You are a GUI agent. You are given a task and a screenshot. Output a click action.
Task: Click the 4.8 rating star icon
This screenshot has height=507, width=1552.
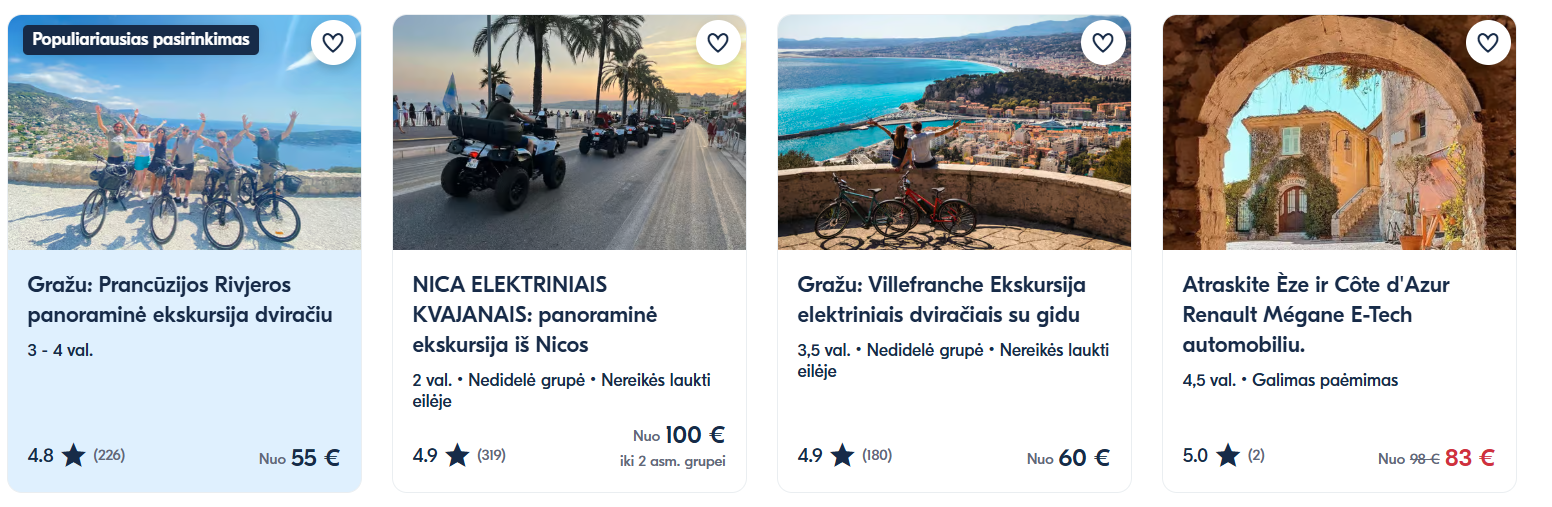(x=73, y=456)
